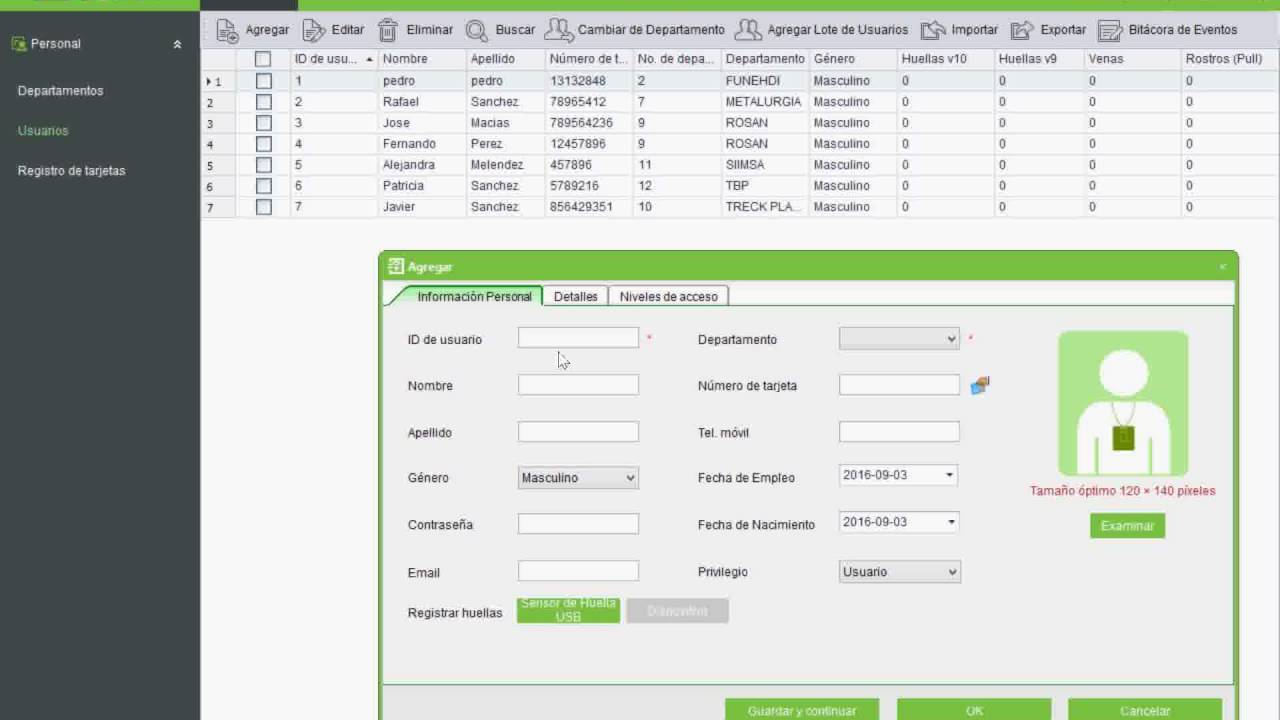Click the Cancelar button
Screen dimensions: 1280x720
tap(1144, 710)
